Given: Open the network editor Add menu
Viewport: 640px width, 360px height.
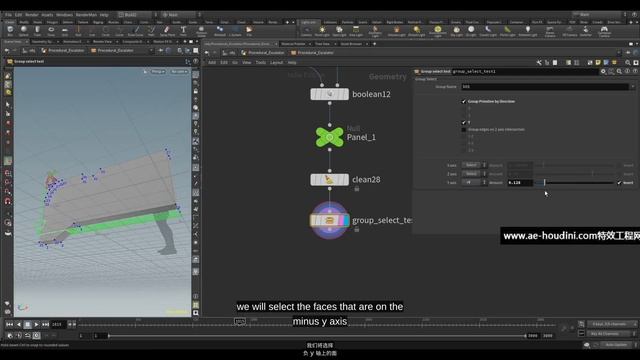Looking at the screenshot, I should click(x=212, y=62).
